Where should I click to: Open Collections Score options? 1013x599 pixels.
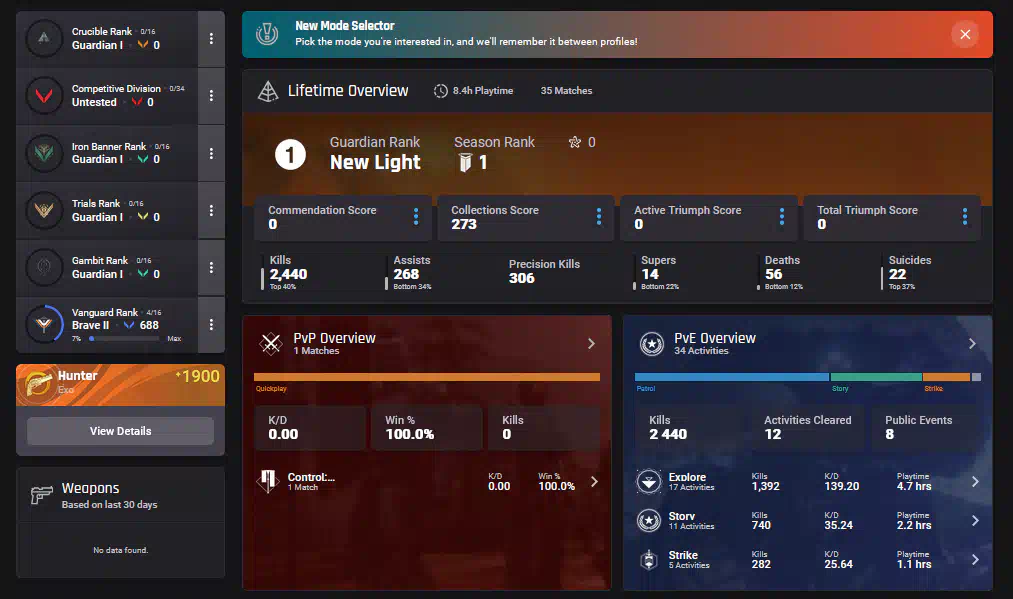point(599,216)
